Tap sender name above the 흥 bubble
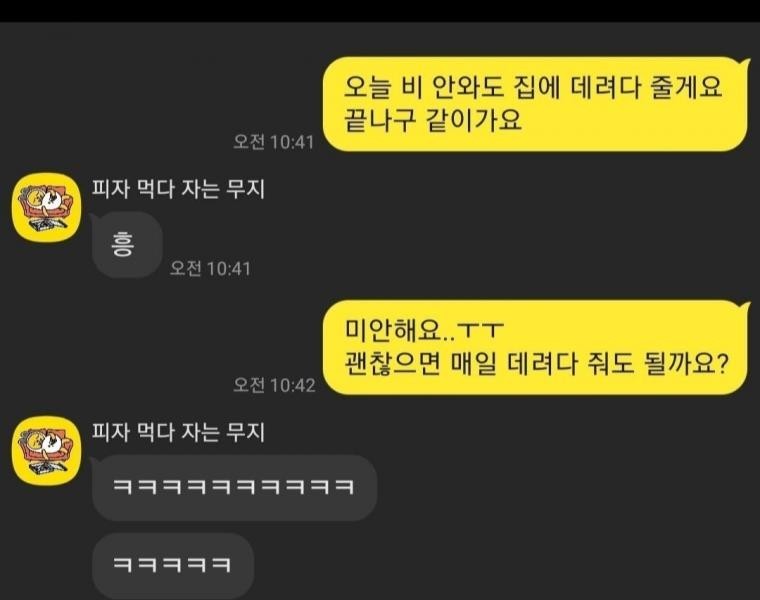Viewport: 760px width, 600px height. pos(178,189)
